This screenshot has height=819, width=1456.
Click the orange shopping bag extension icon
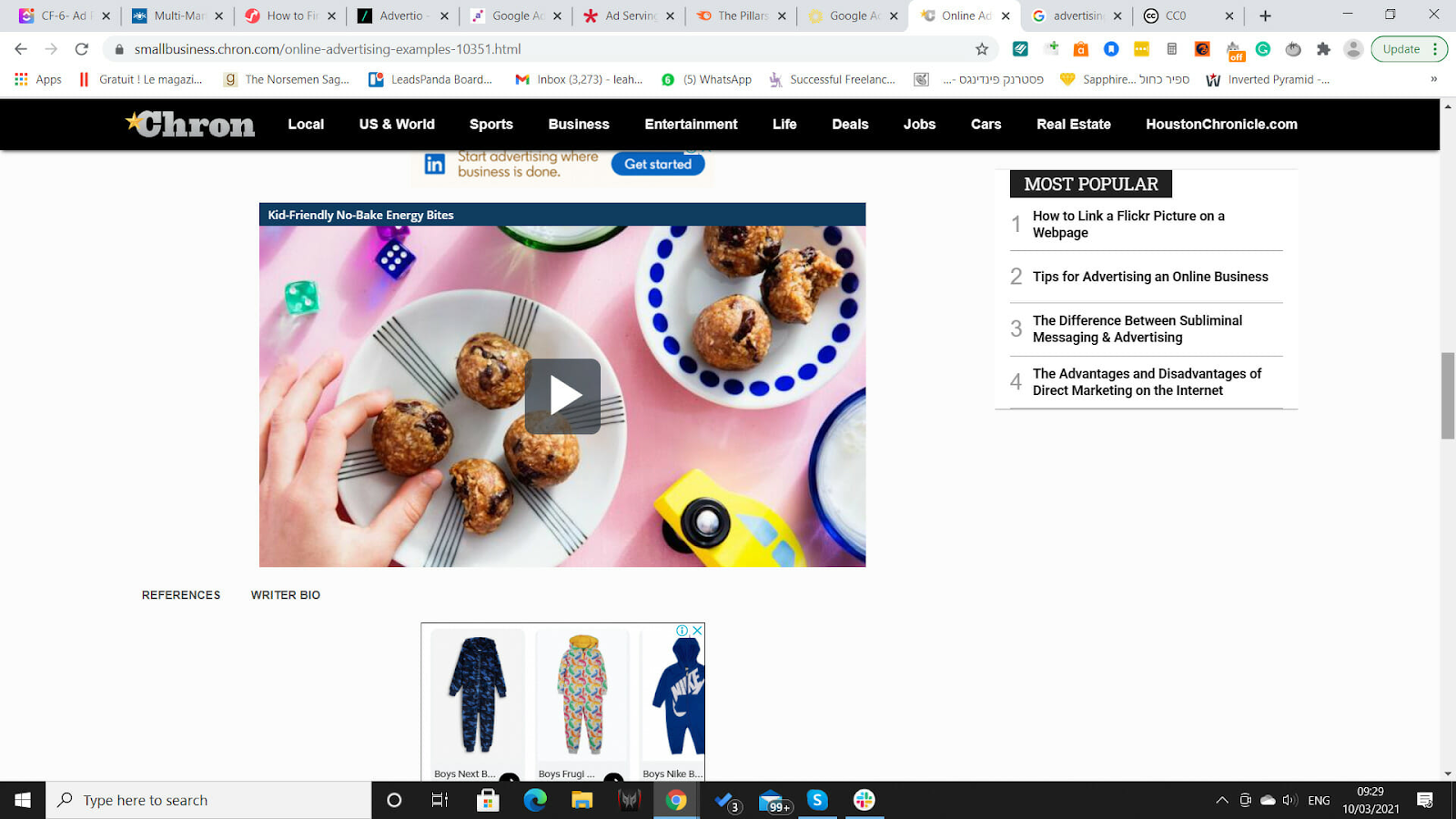tap(1081, 49)
